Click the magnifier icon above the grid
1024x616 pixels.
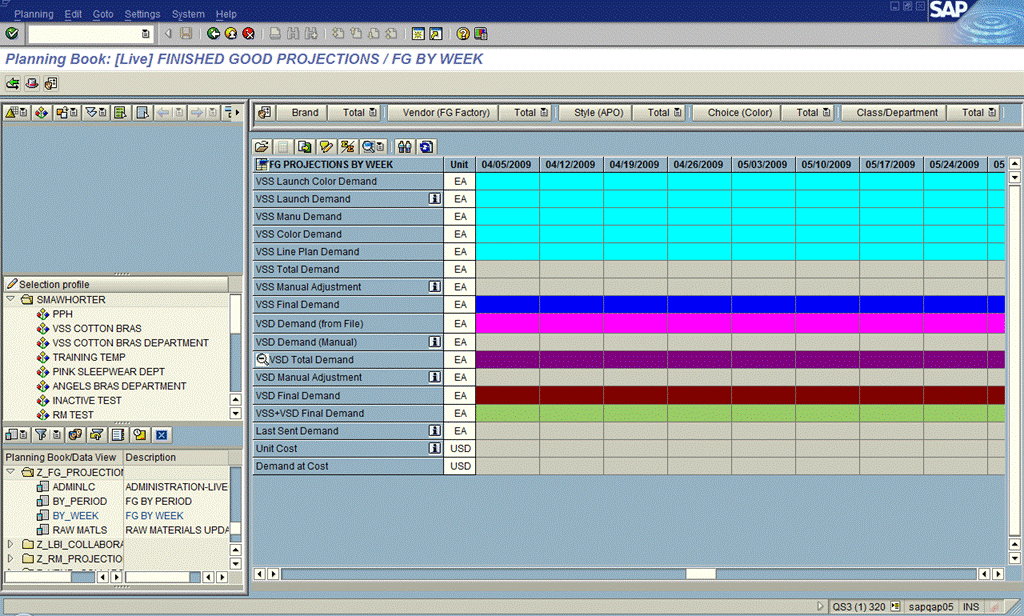[373, 147]
